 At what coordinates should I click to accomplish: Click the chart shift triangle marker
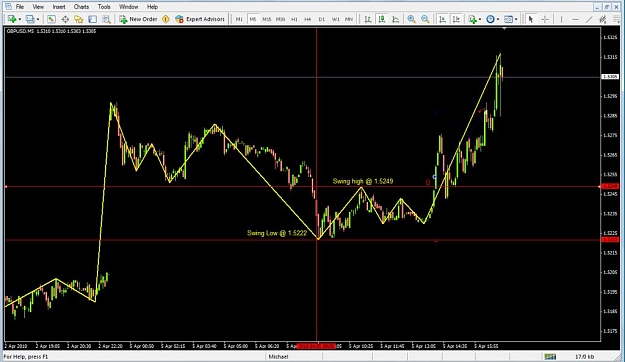[504, 29]
